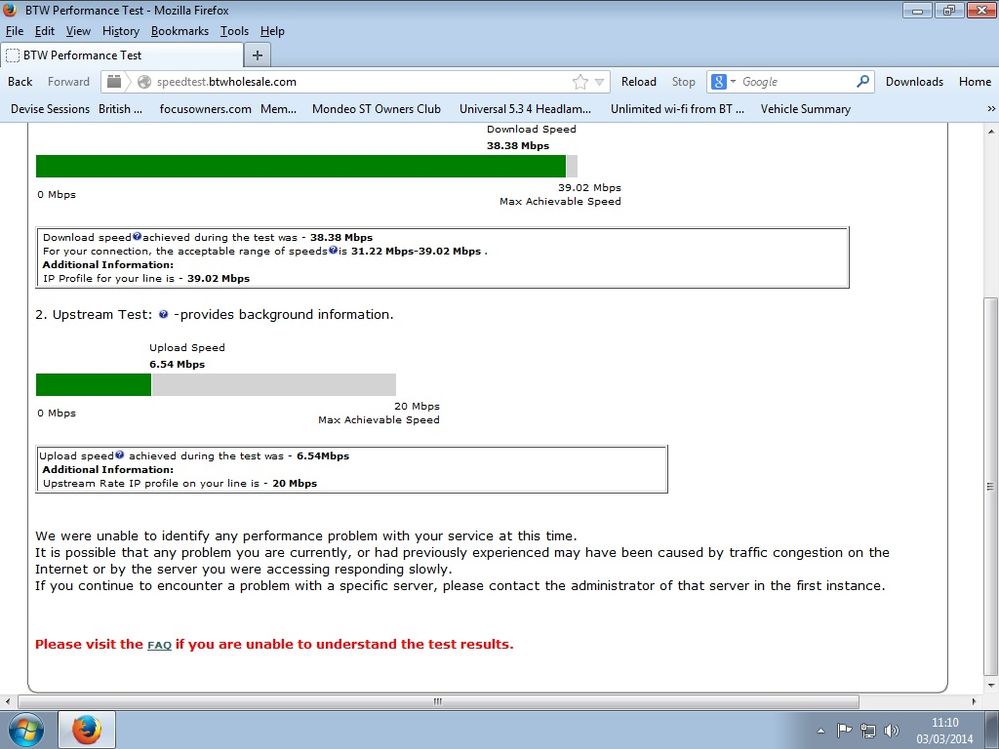Screen dimensions: 999x749
Task: Open the View menu
Action: 78,31
